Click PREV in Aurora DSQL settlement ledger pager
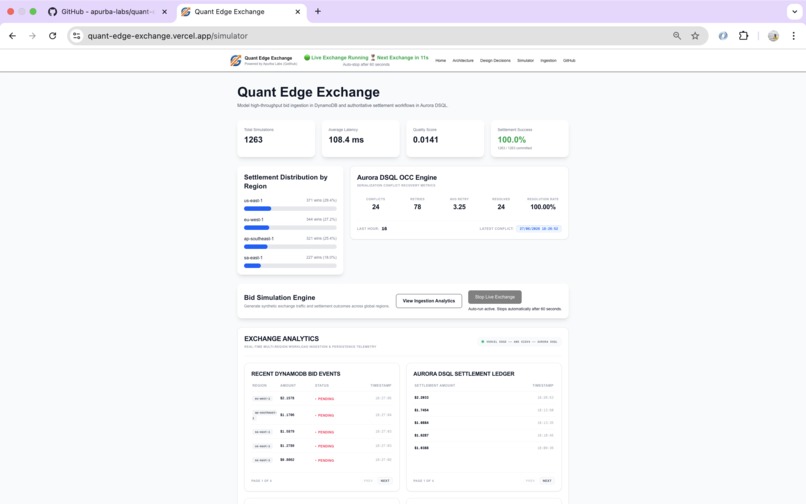806x504 pixels. [x=530, y=481]
